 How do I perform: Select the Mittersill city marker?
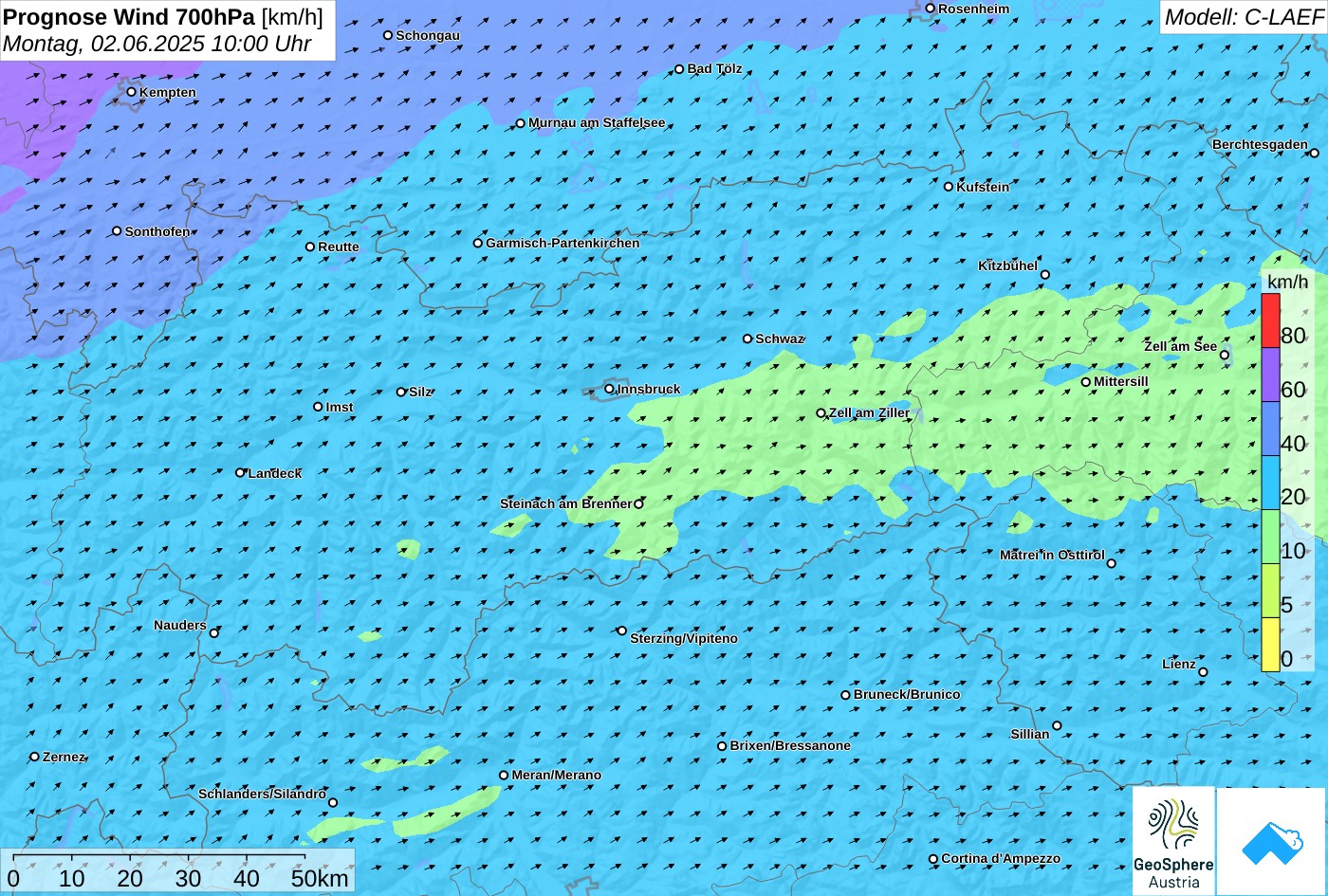[x=1086, y=382]
